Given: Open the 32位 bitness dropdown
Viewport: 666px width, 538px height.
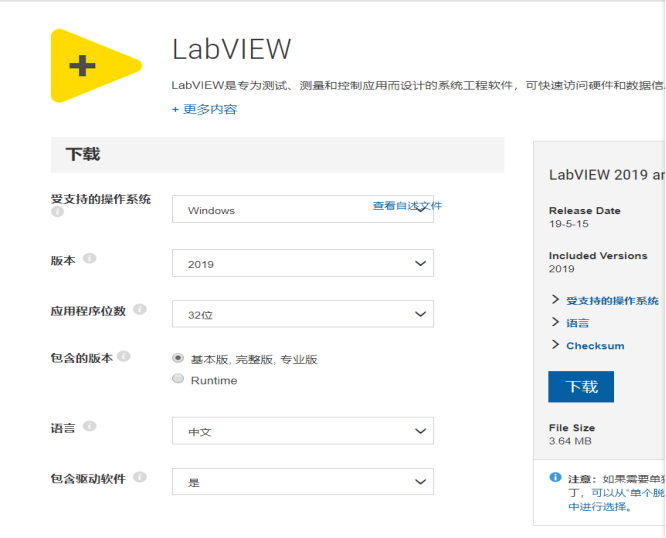Looking at the screenshot, I should (x=303, y=314).
